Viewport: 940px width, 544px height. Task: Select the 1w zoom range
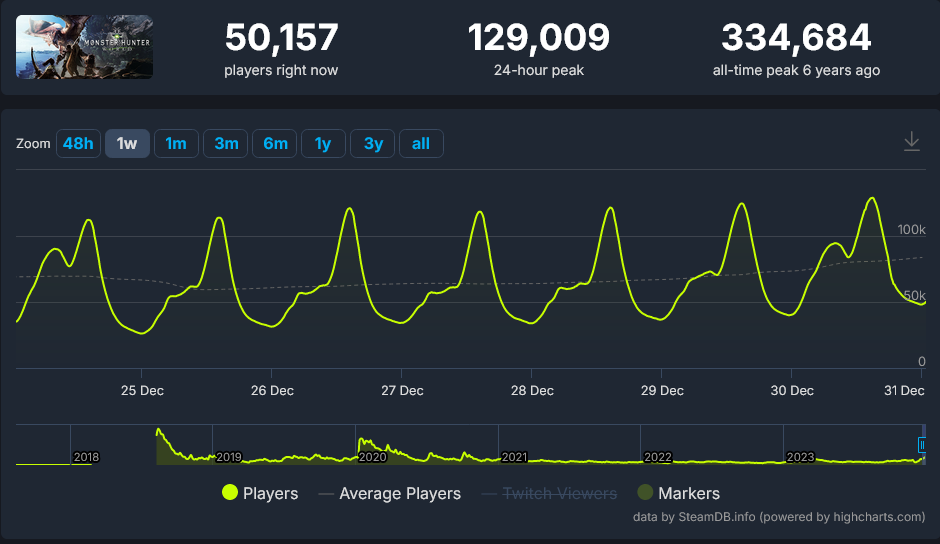pos(127,144)
